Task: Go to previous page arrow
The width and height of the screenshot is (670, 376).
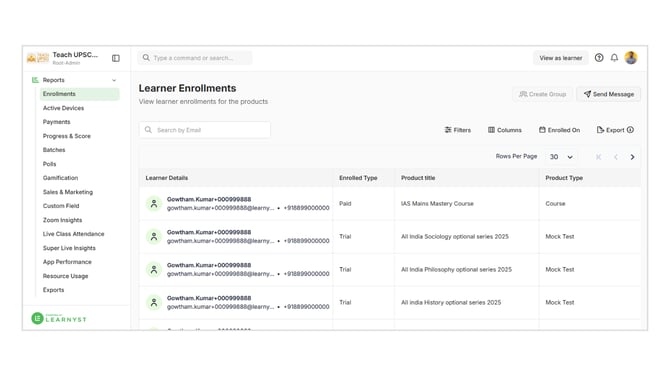Action: pyautogui.click(x=616, y=157)
